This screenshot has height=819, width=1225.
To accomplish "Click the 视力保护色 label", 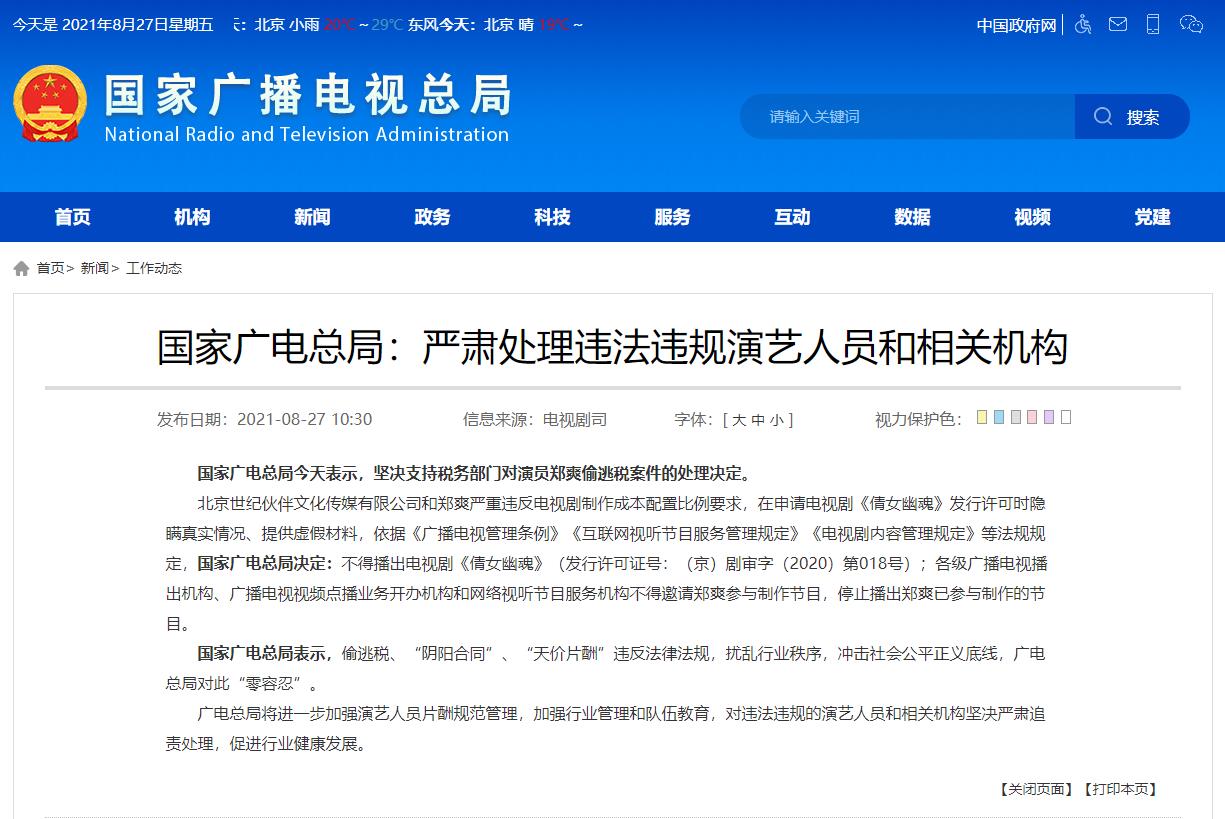I will coord(918,420).
